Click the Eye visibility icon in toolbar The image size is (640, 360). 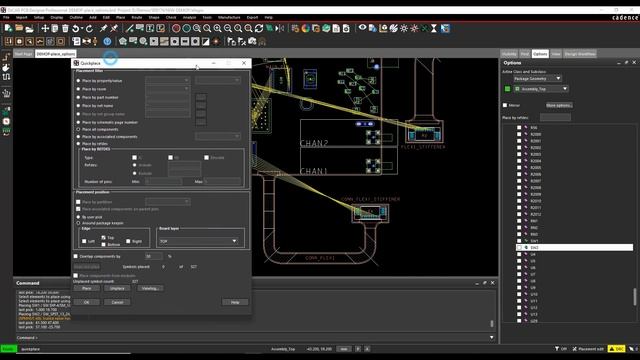362,28
